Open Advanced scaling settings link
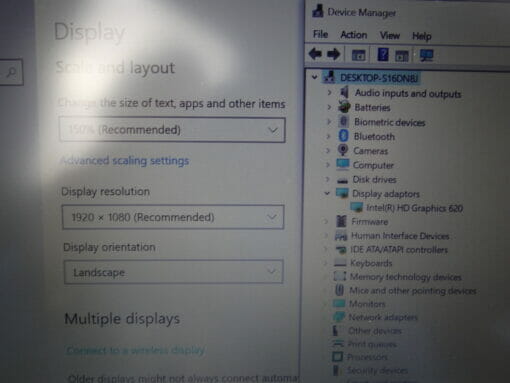The image size is (510, 383). tap(125, 161)
